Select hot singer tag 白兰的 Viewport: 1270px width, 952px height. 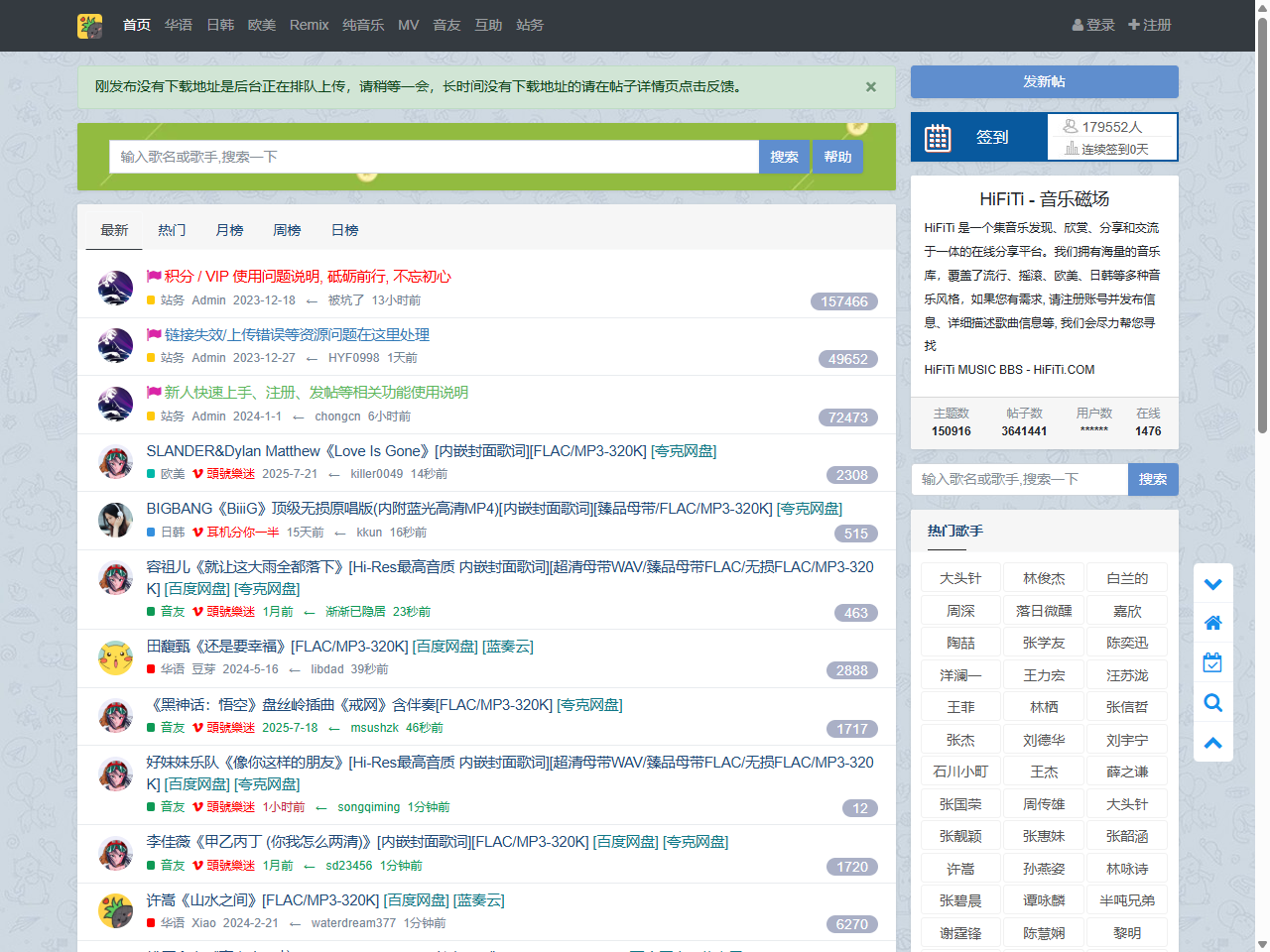click(1127, 578)
